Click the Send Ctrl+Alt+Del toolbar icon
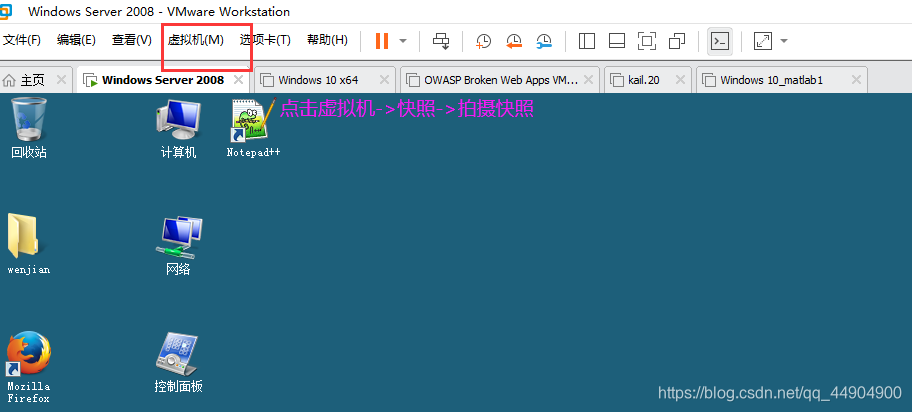Screen dimensions: 912x412 [x=441, y=41]
